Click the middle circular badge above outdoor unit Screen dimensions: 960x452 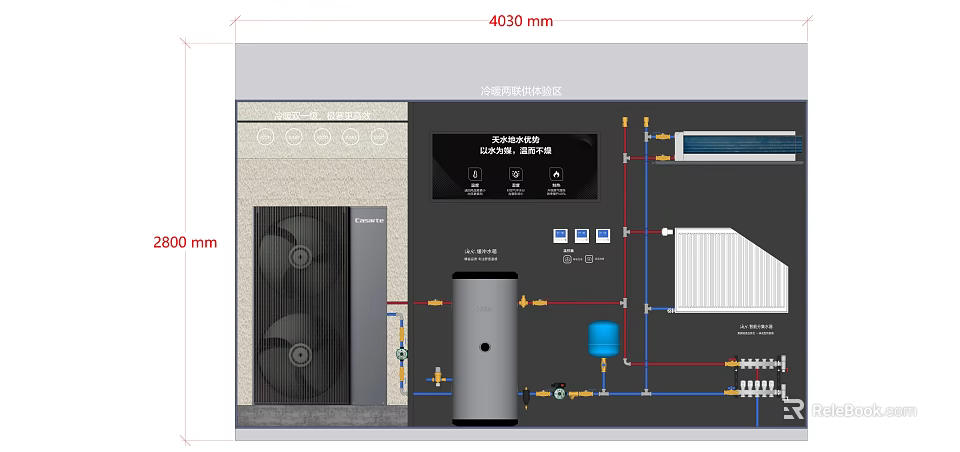[322, 137]
